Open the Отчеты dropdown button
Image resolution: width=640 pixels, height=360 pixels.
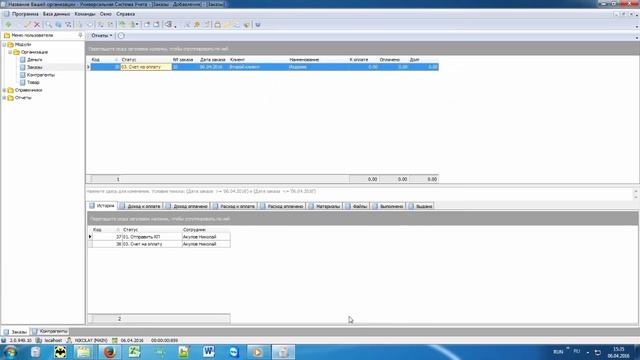102,36
